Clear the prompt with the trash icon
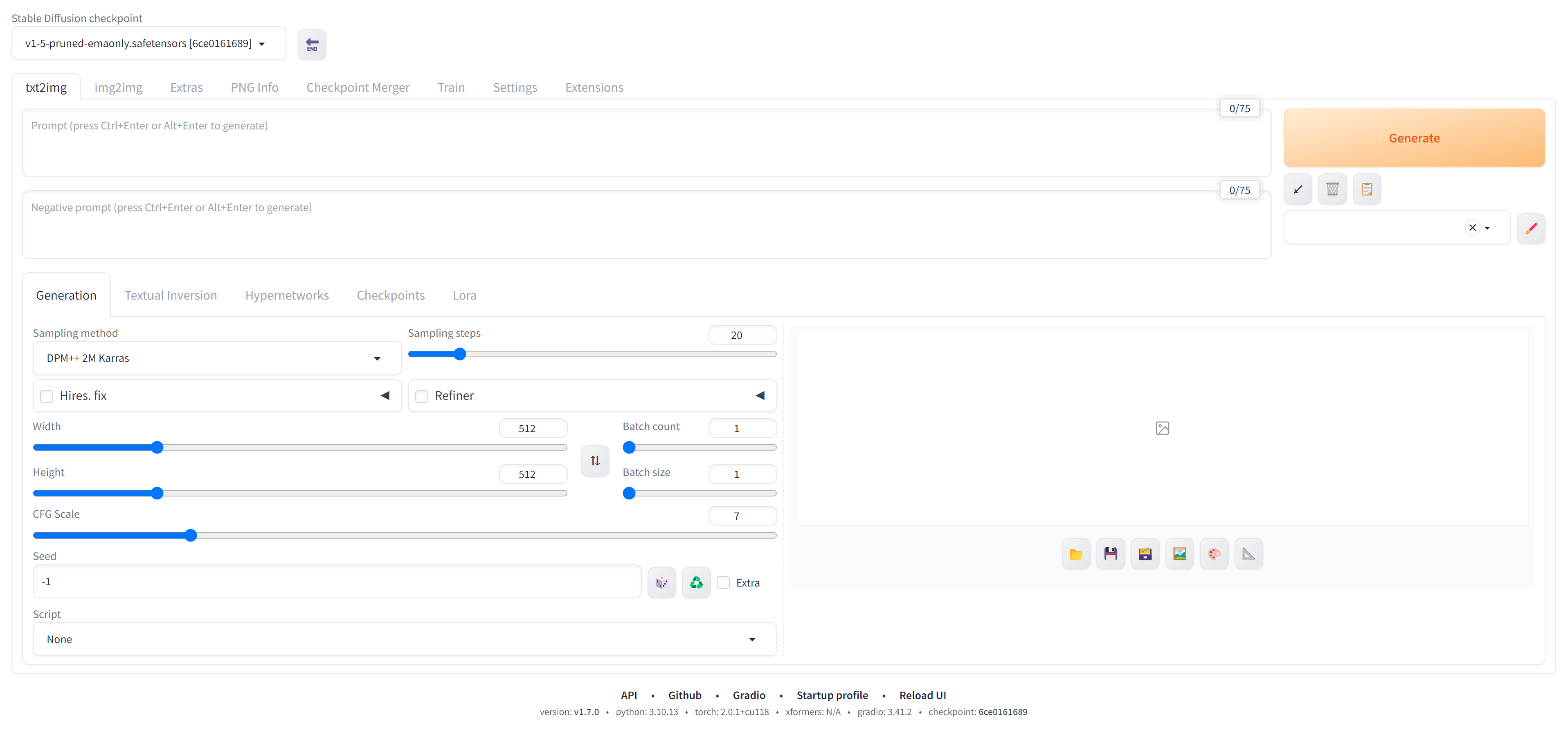Viewport: 1568px width, 731px height. click(x=1332, y=189)
